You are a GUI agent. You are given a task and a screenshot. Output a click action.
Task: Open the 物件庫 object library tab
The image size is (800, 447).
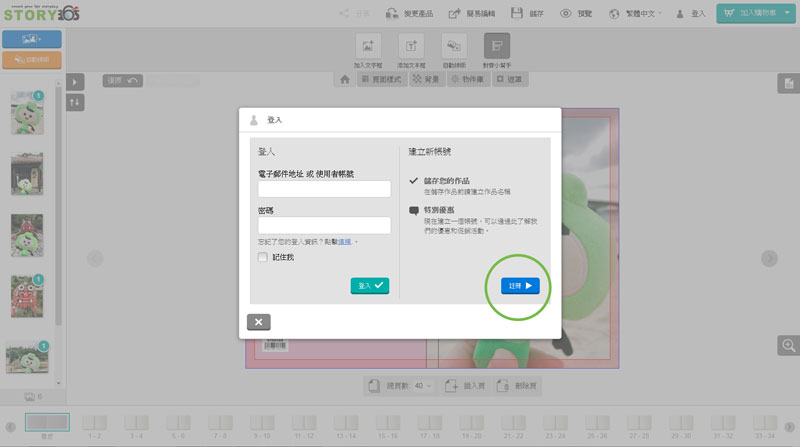(x=468, y=79)
